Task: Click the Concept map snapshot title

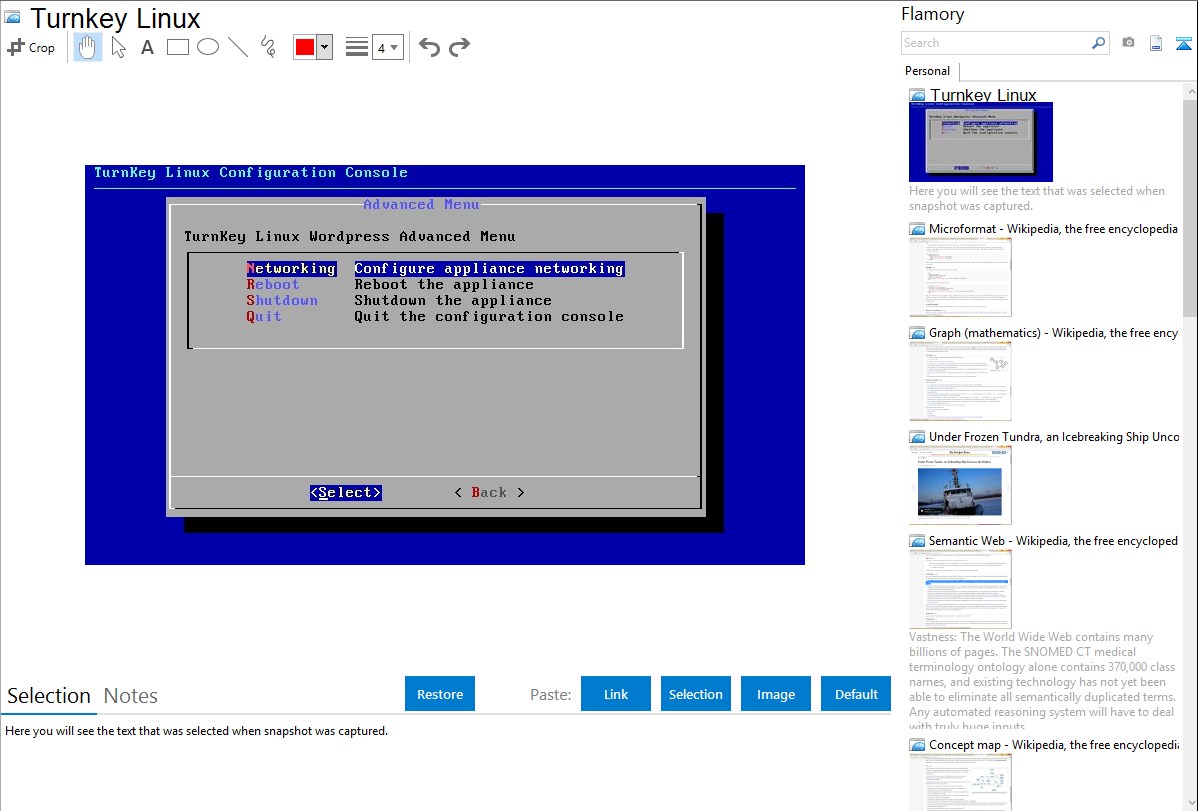Action: coord(1054,744)
